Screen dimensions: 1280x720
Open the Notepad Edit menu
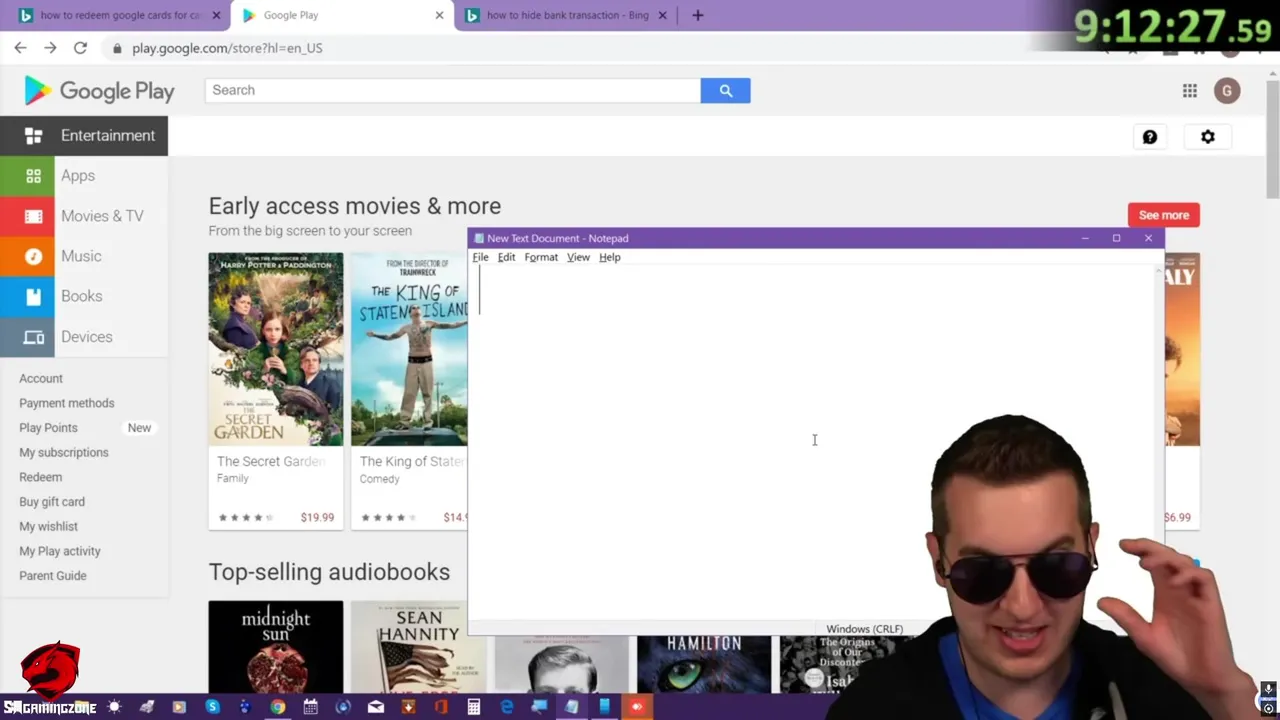[x=506, y=257]
